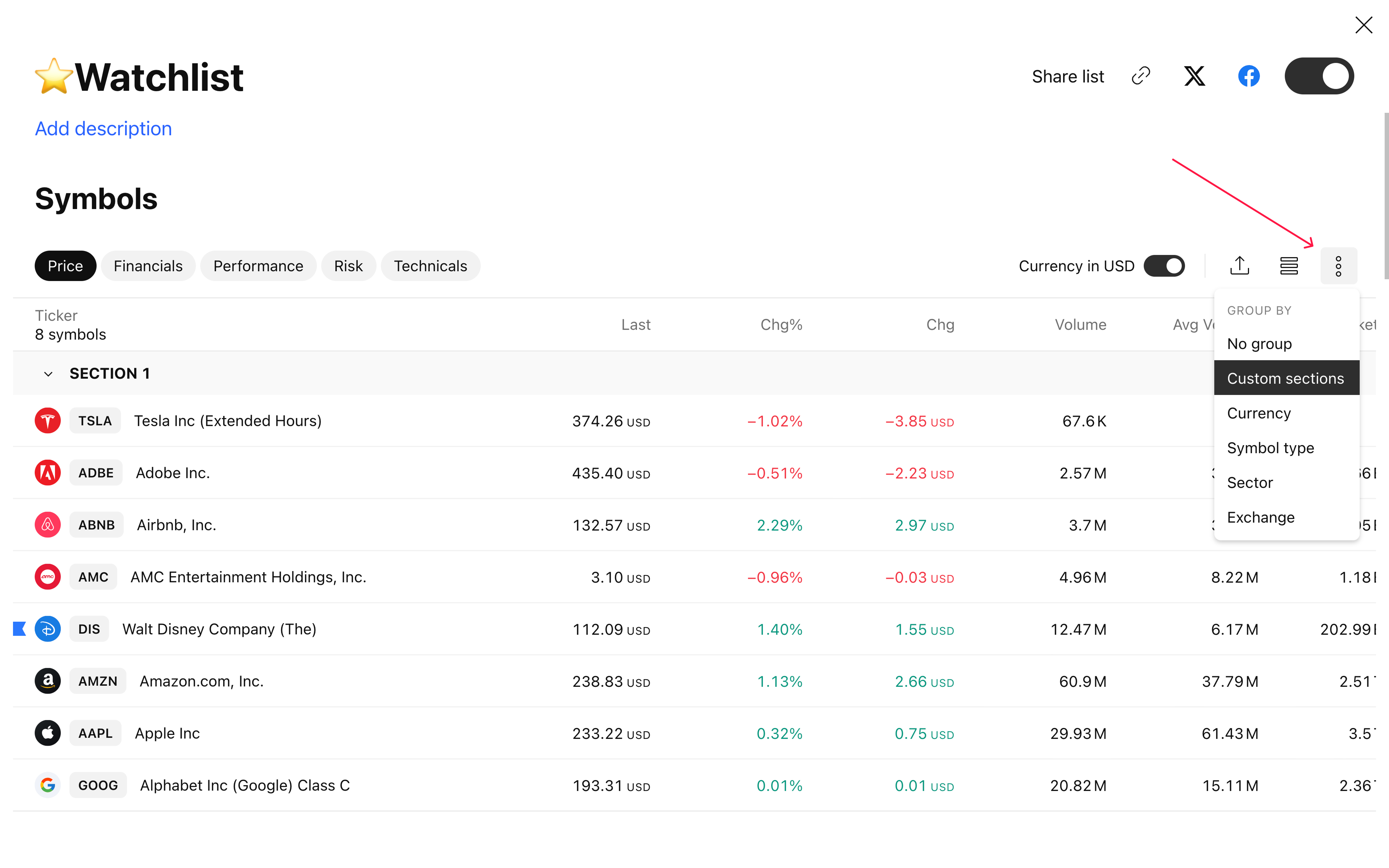Select No group in Group By menu
Screen dimensions: 1389x868
[x=1259, y=344]
